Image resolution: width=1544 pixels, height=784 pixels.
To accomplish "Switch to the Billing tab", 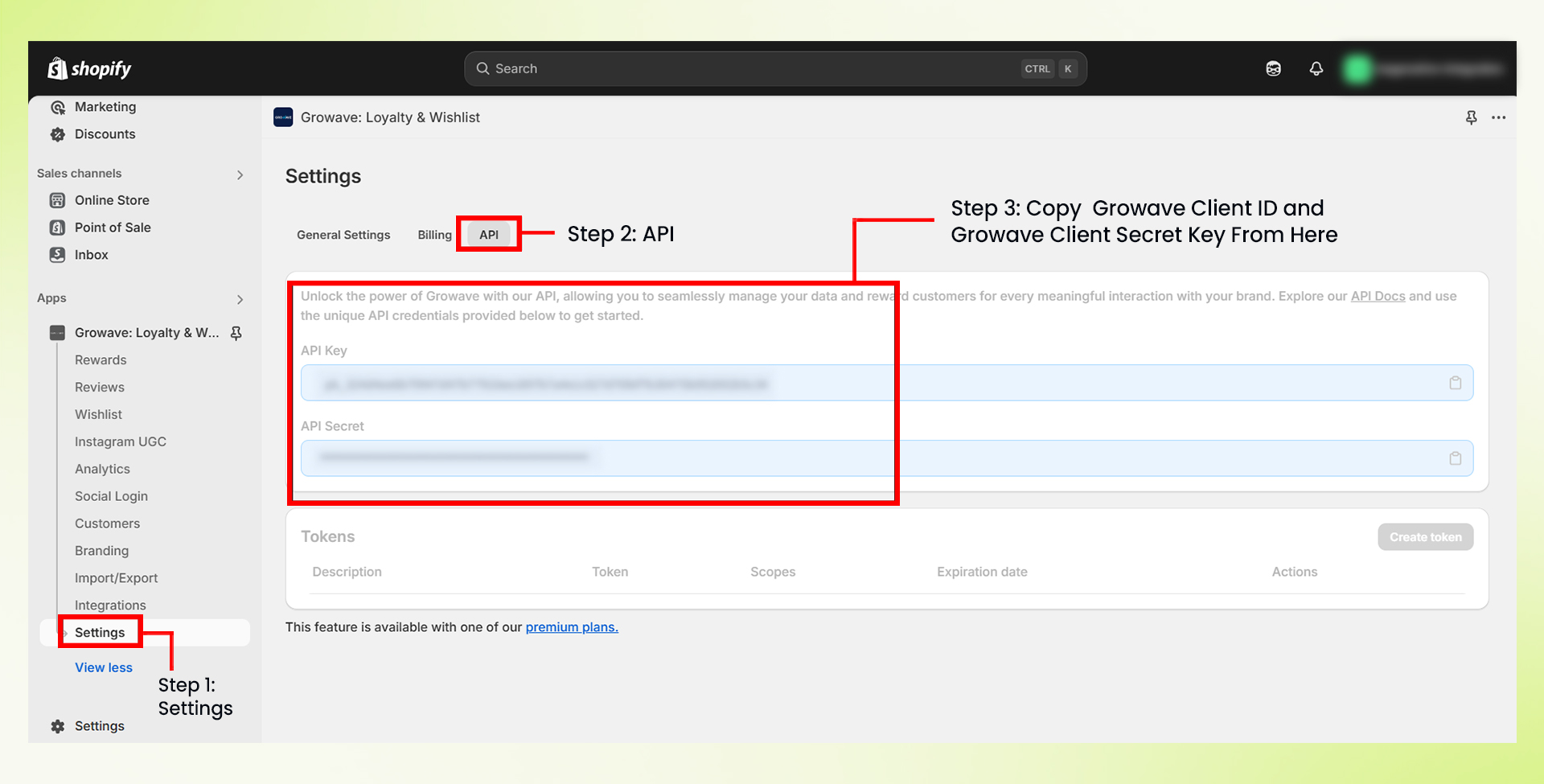I will (x=434, y=234).
